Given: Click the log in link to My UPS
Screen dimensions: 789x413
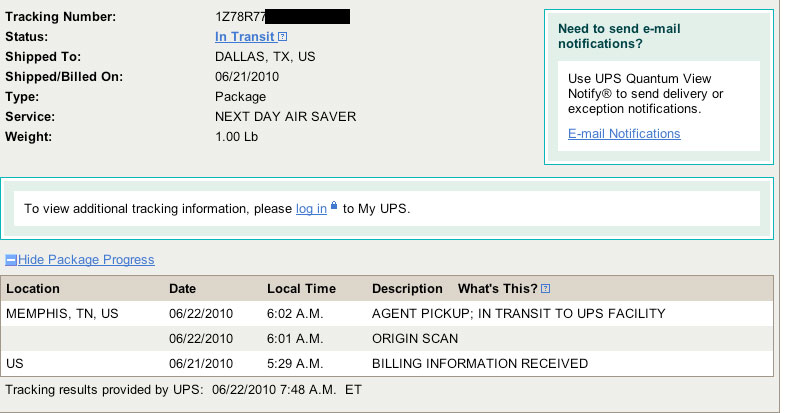Looking at the screenshot, I should tap(311, 208).
